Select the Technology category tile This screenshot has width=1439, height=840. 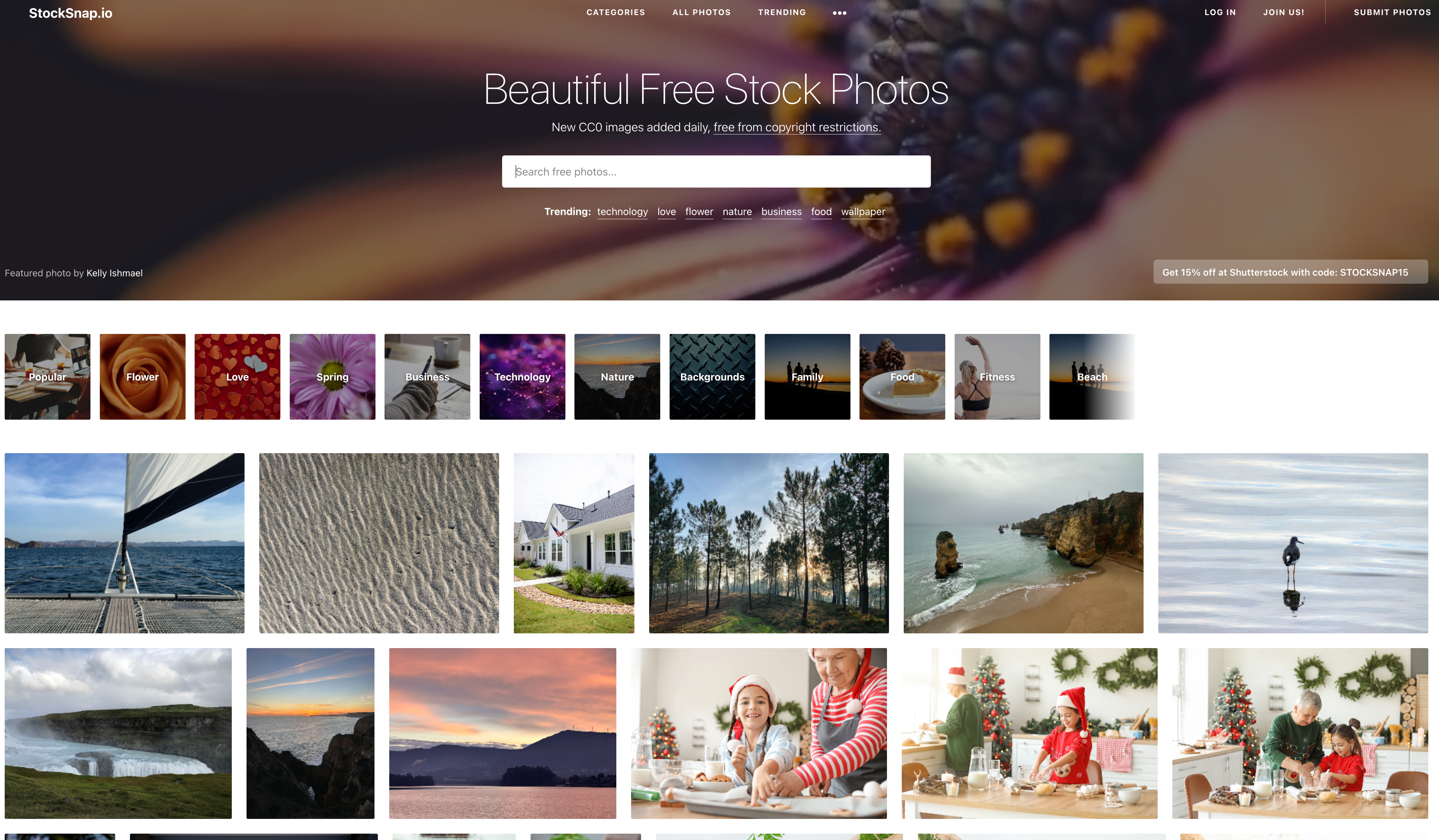(522, 377)
